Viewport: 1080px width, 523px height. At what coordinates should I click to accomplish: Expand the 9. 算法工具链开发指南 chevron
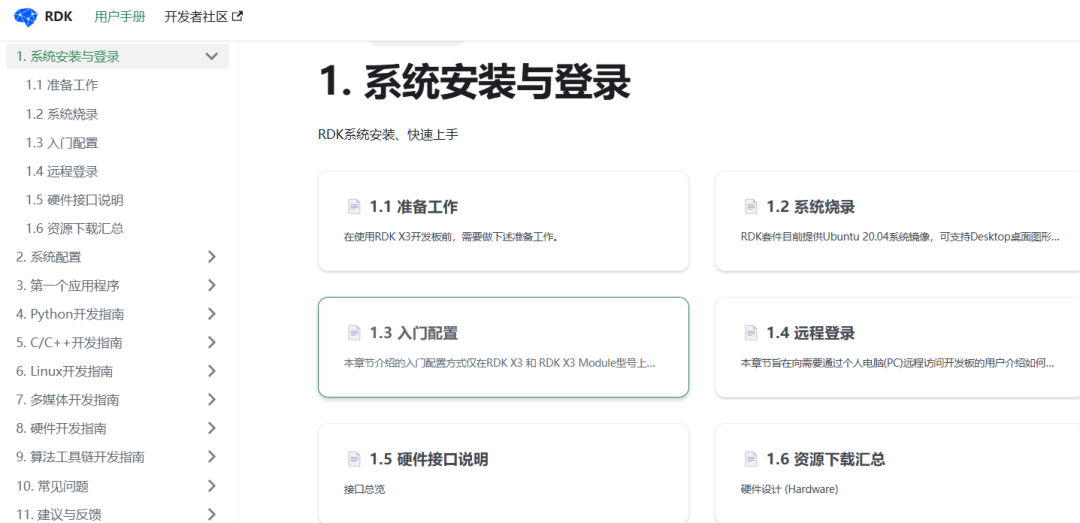coord(211,457)
